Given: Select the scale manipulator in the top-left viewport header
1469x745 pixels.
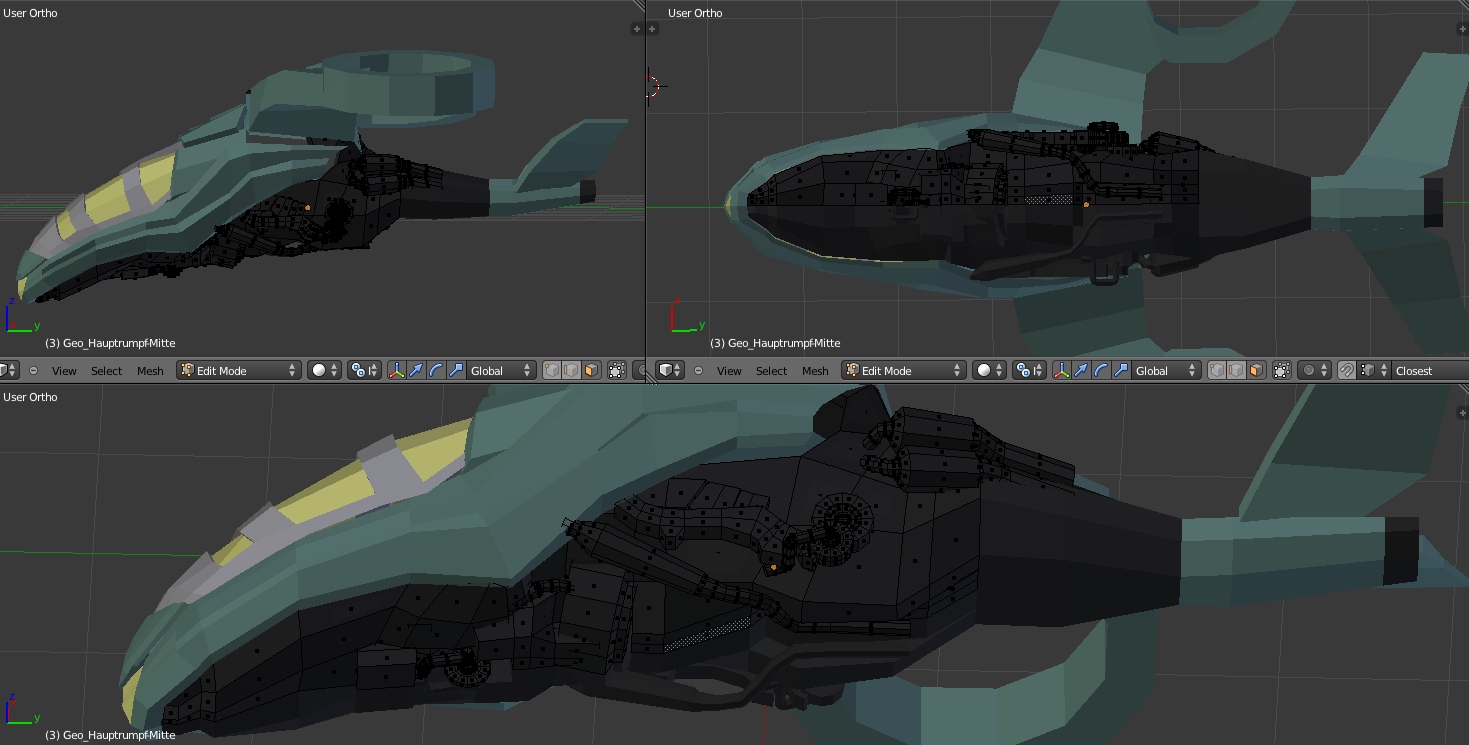Looking at the screenshot, I should (x=456, y=371).
